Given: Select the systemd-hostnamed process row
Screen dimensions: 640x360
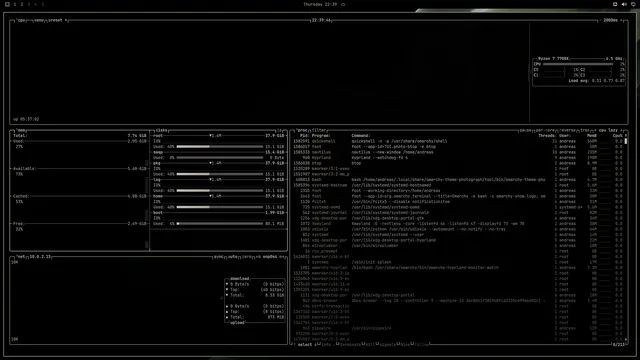Looking at the screenshot, I should (458, 185).
